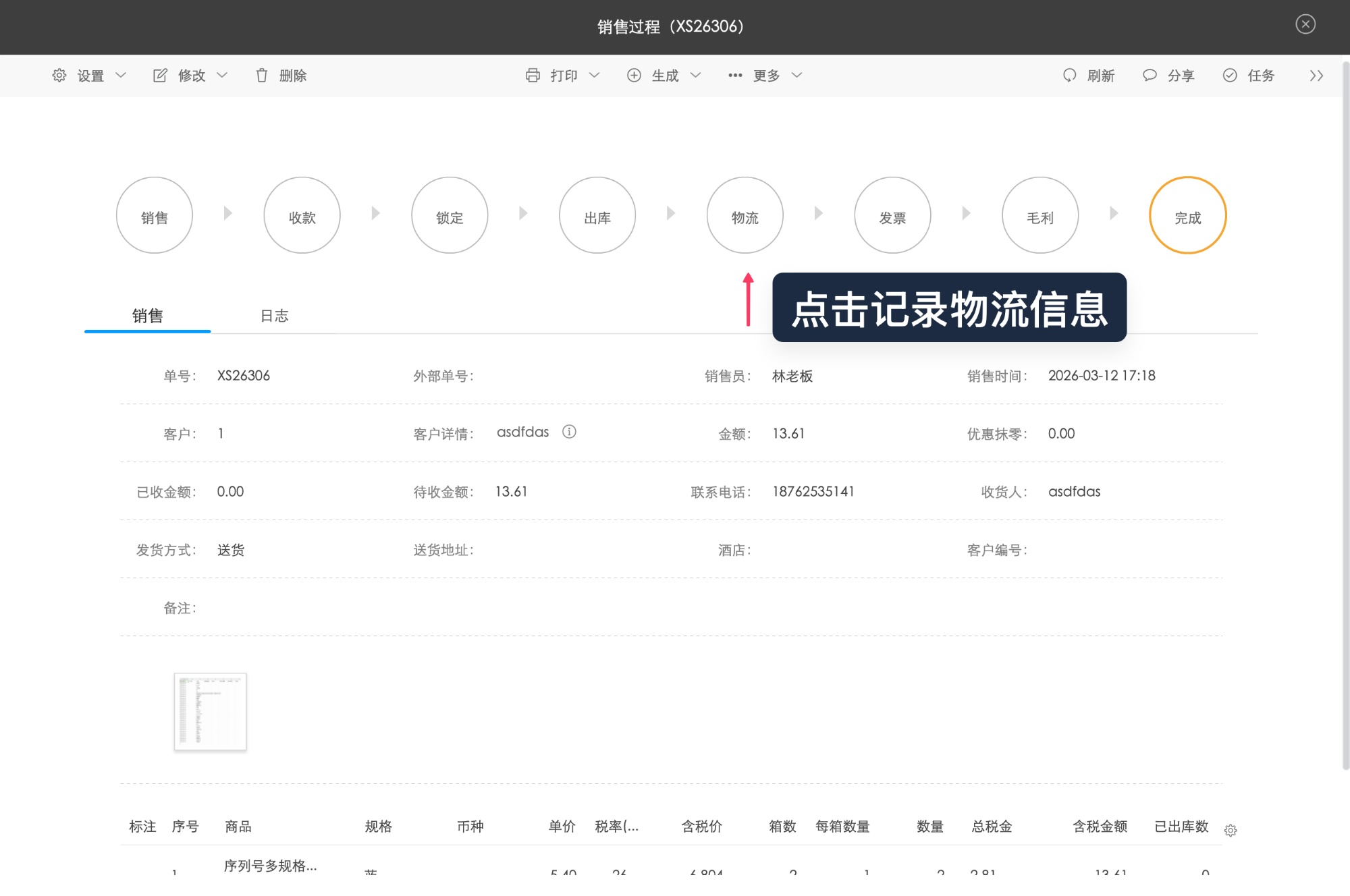Viewport: 1350px width, 896px height.
Task: Open the 设置 settings gear icon
Action: click(x=59, y=76)
